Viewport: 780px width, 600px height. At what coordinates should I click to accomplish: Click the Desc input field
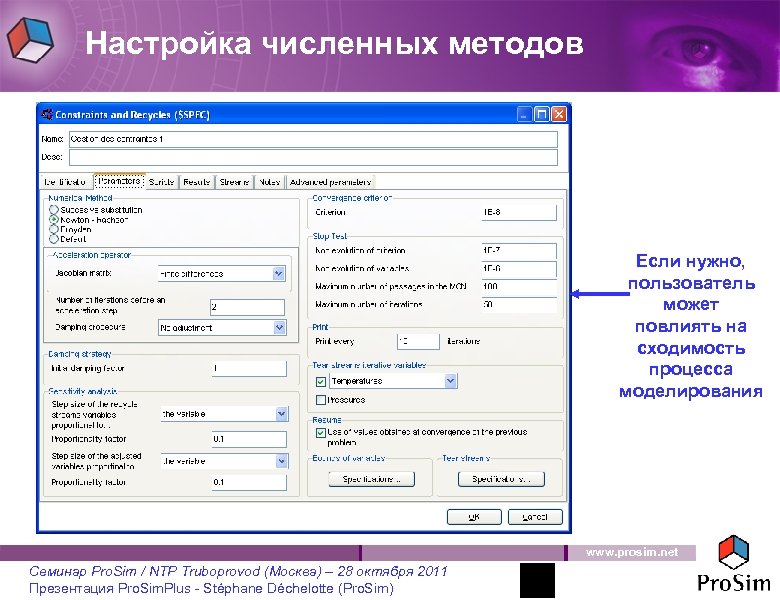point(313,157)
